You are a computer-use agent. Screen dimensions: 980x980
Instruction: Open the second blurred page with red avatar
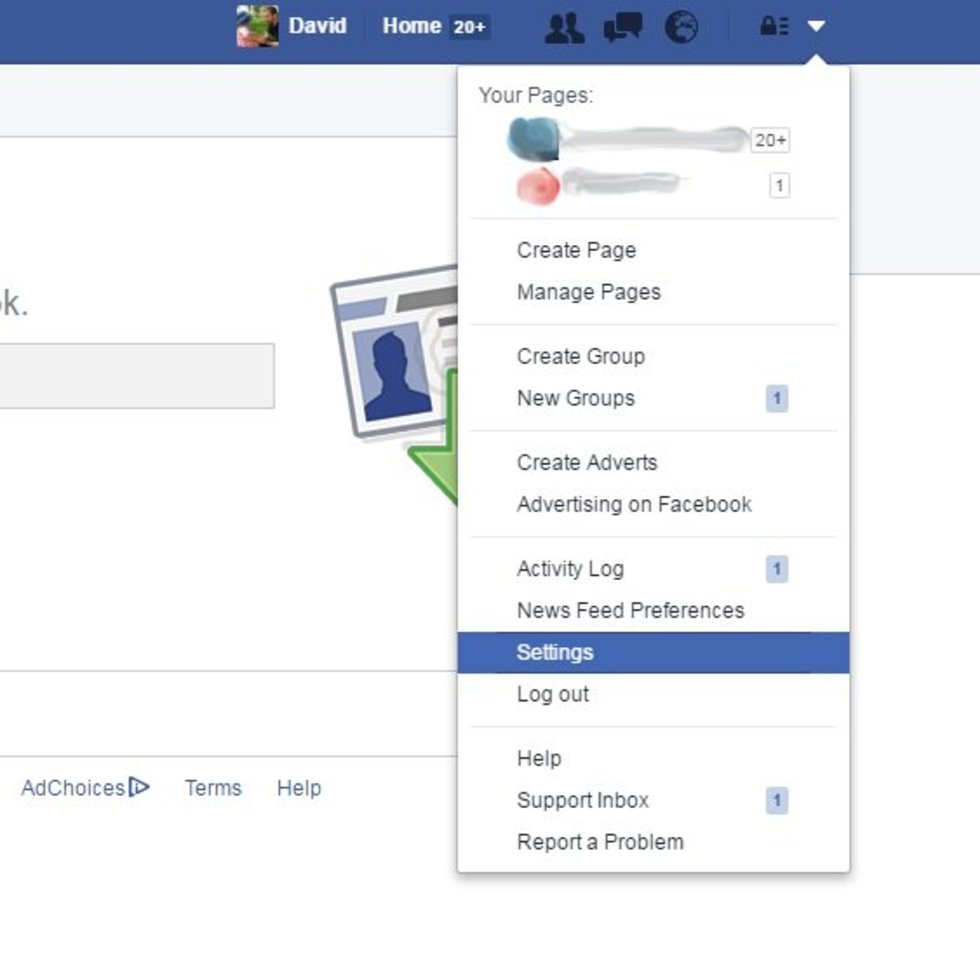(652, 186)
